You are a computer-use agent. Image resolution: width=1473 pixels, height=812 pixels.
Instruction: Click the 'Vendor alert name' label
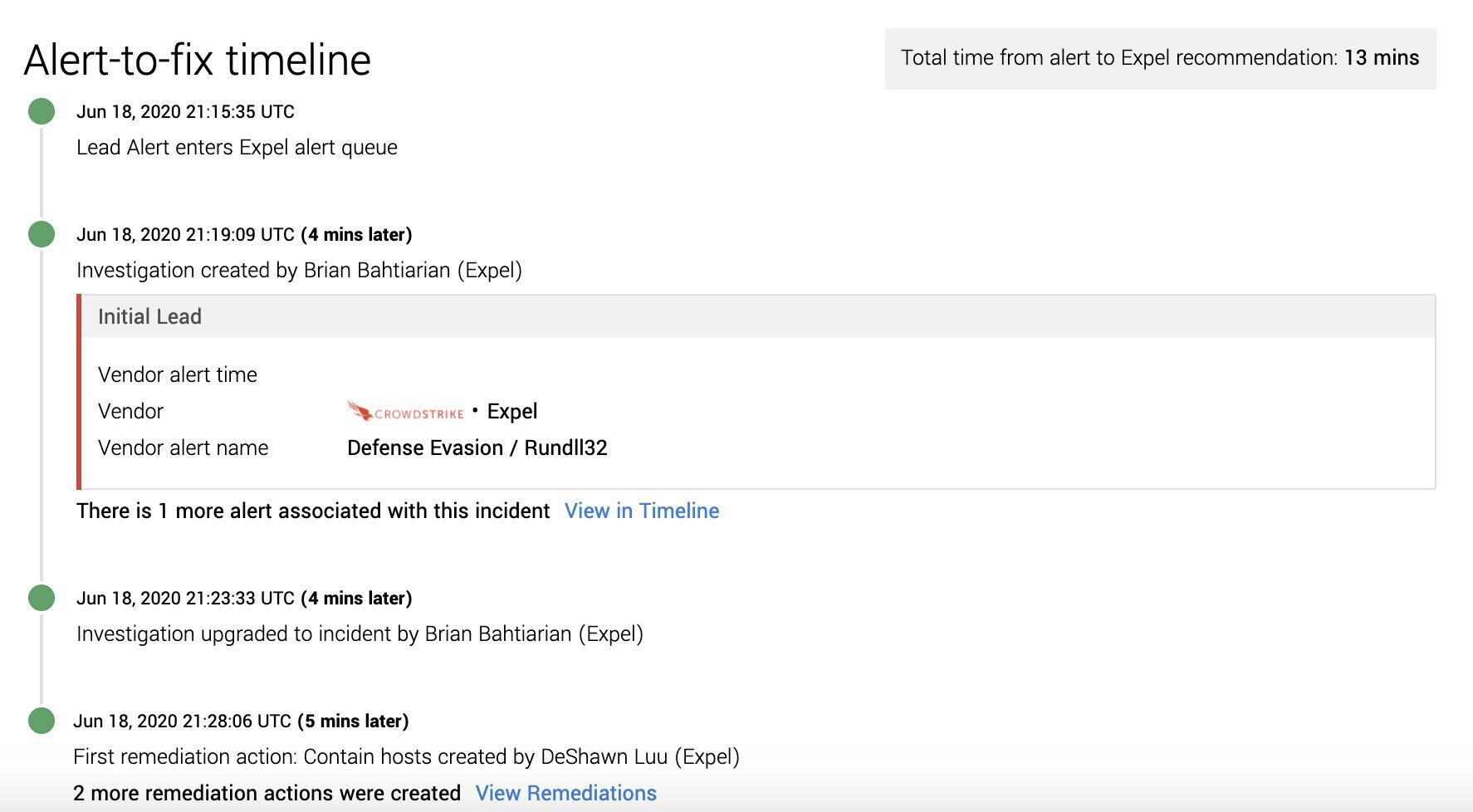[x=184, y=448]
